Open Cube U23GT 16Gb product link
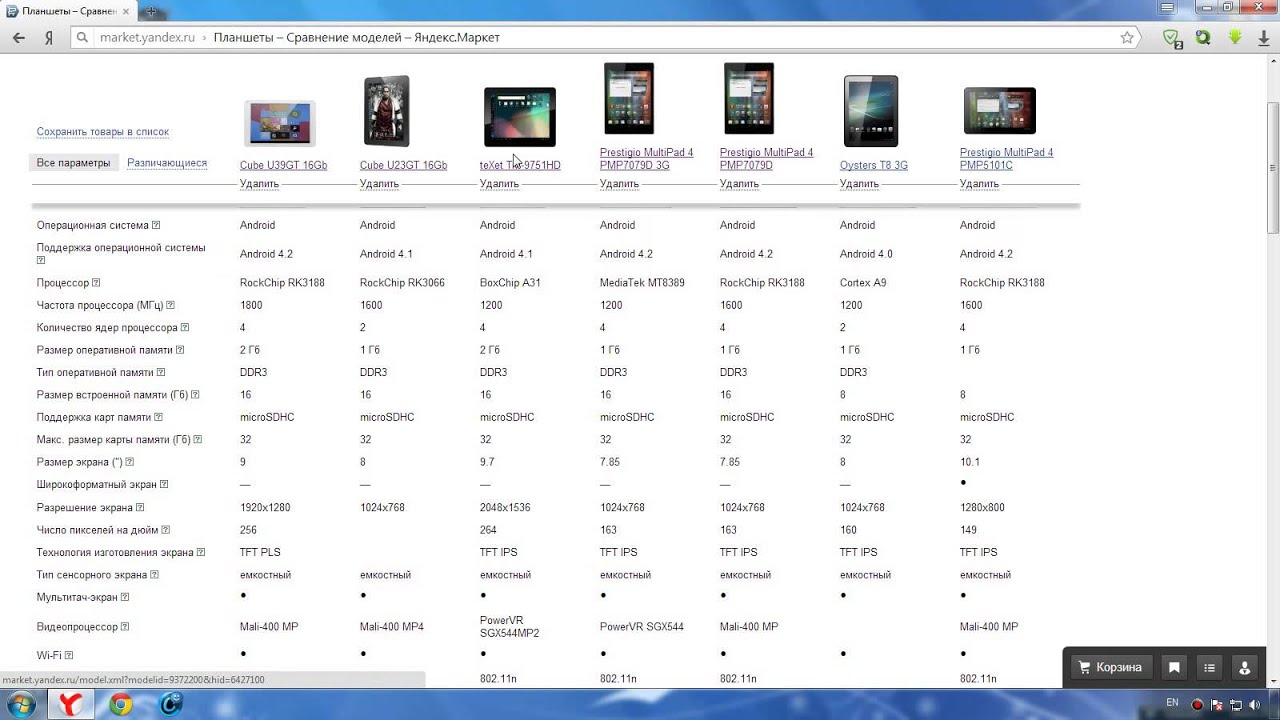This screenshot has height=720, width=1280. coord(403,166)
